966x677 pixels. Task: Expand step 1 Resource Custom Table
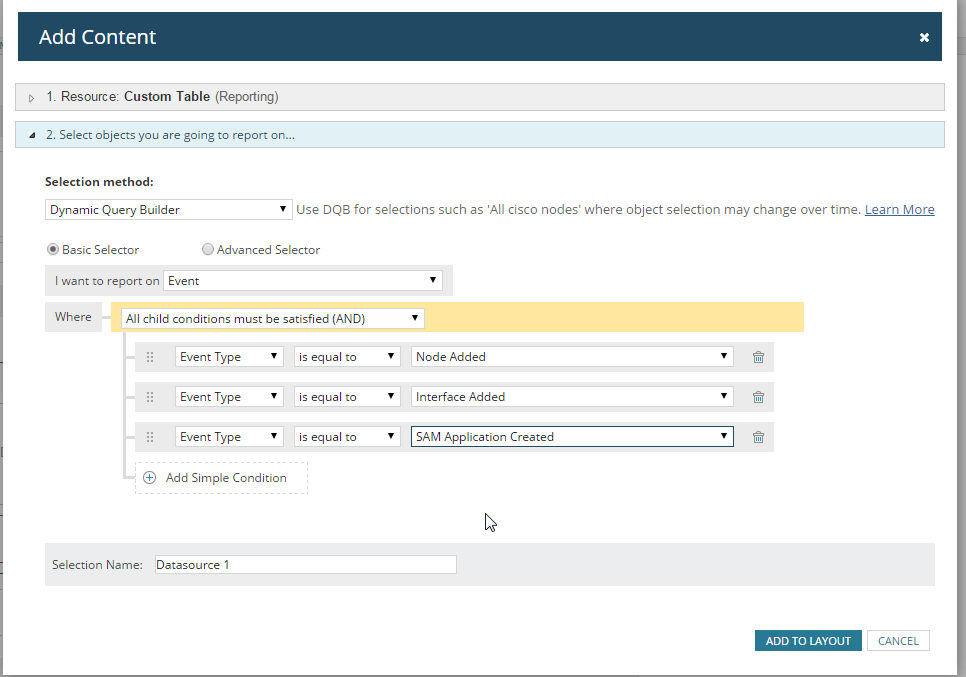[31, 98]
